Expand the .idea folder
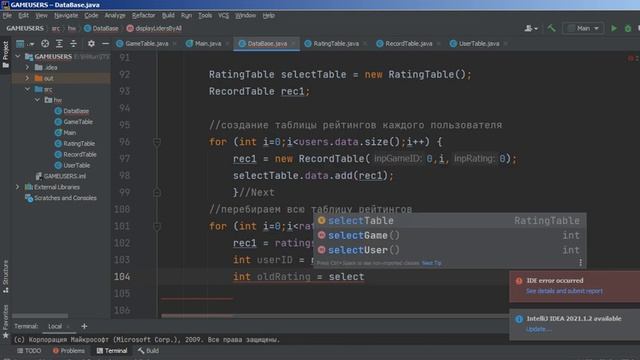 pyautogui.click(x=27, y=67)
